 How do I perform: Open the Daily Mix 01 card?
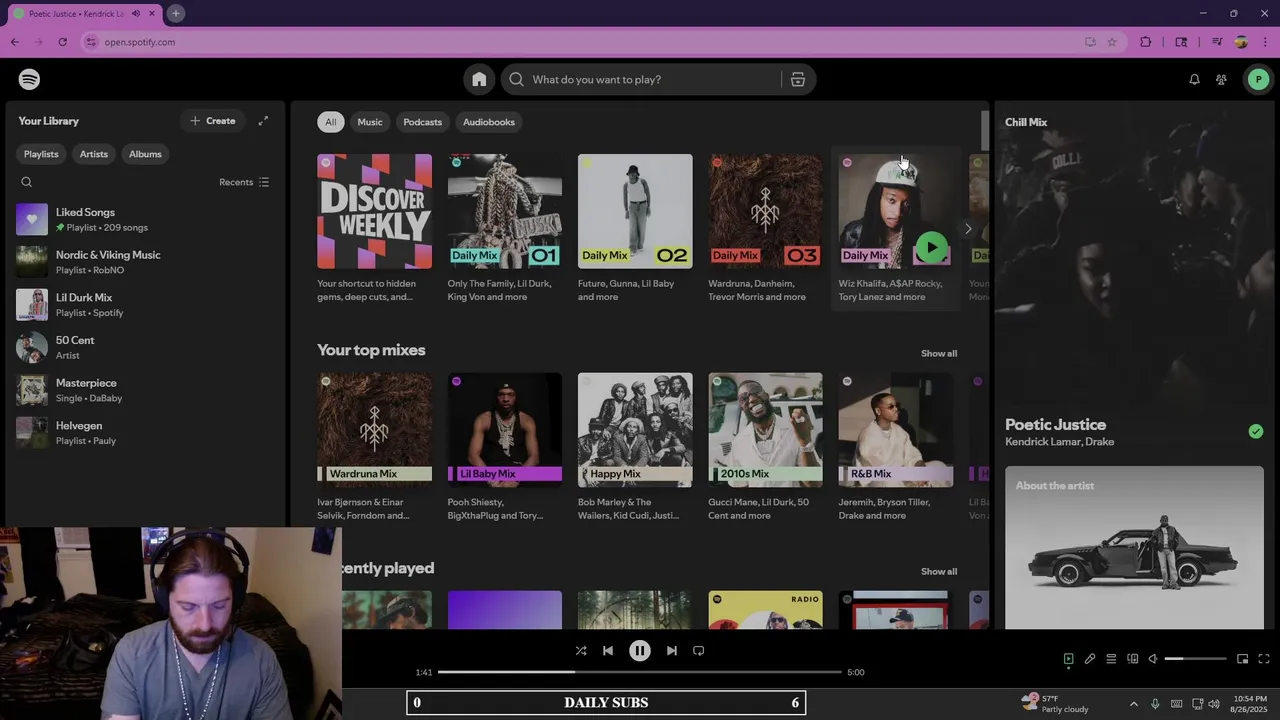[505, 228]
